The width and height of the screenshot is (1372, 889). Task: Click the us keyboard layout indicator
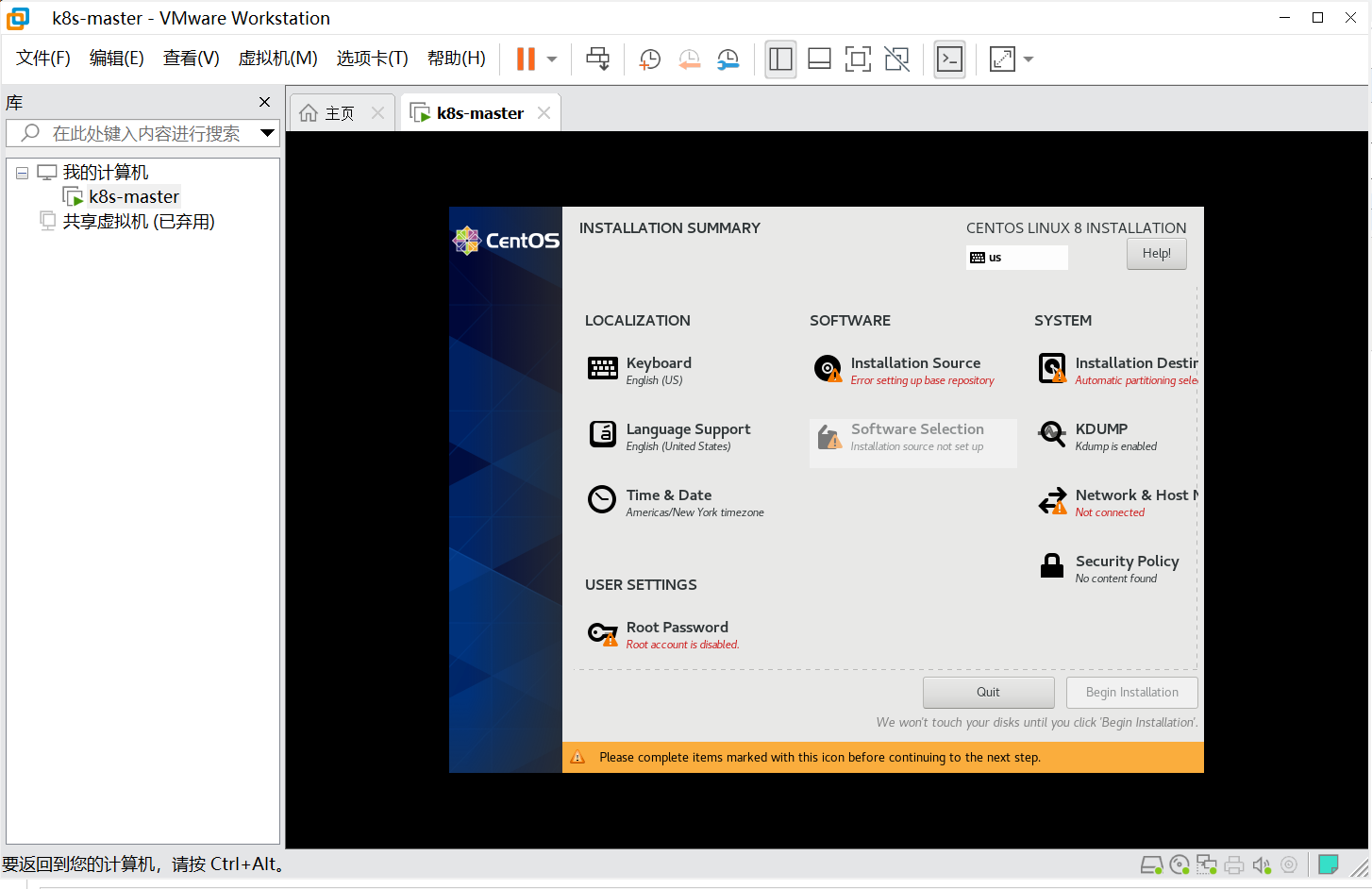pyautogui.click(x=1017, y=258)
